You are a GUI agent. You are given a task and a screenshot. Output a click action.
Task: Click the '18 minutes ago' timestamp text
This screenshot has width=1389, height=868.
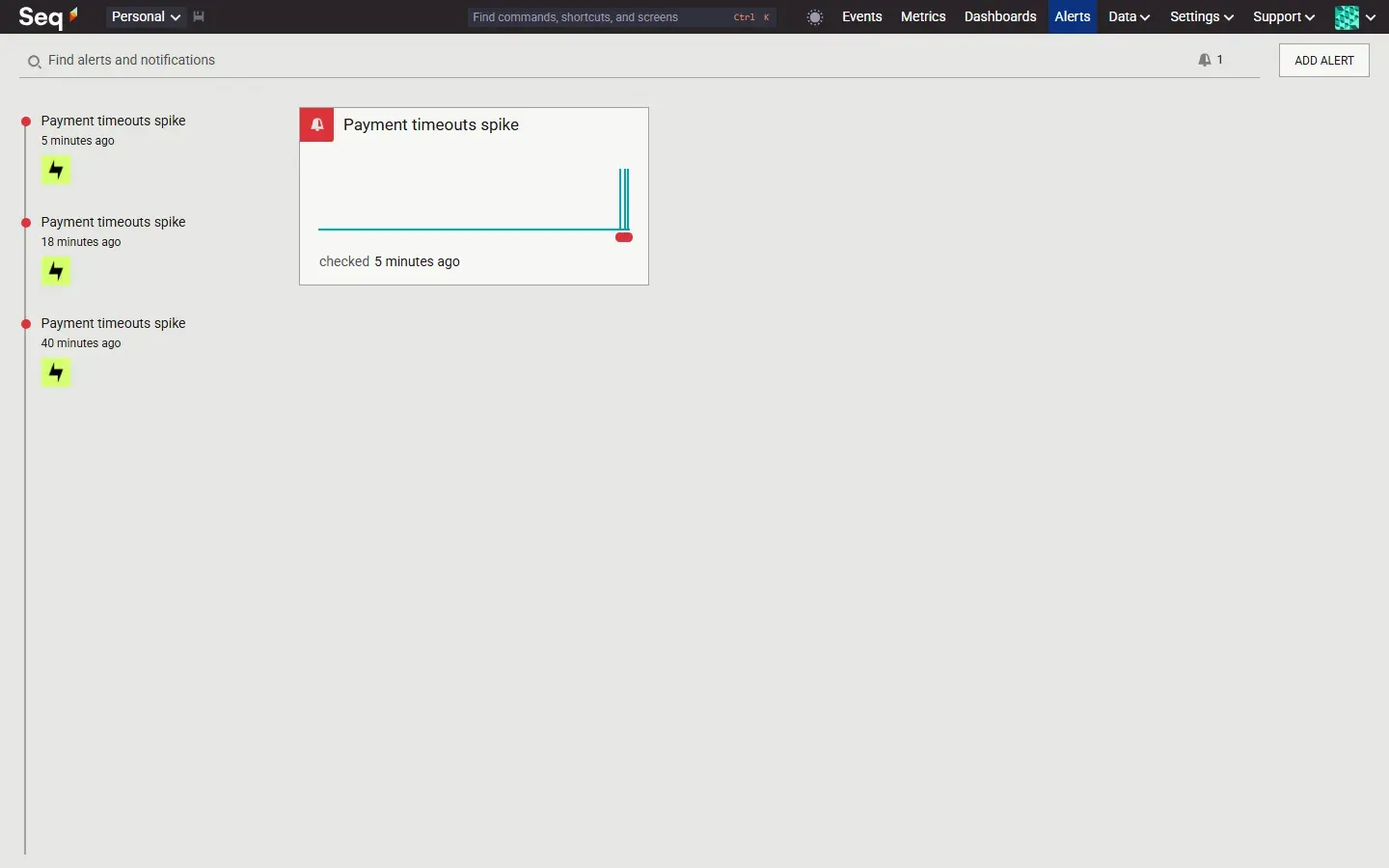pyautogui.click(x=81, y=242)
